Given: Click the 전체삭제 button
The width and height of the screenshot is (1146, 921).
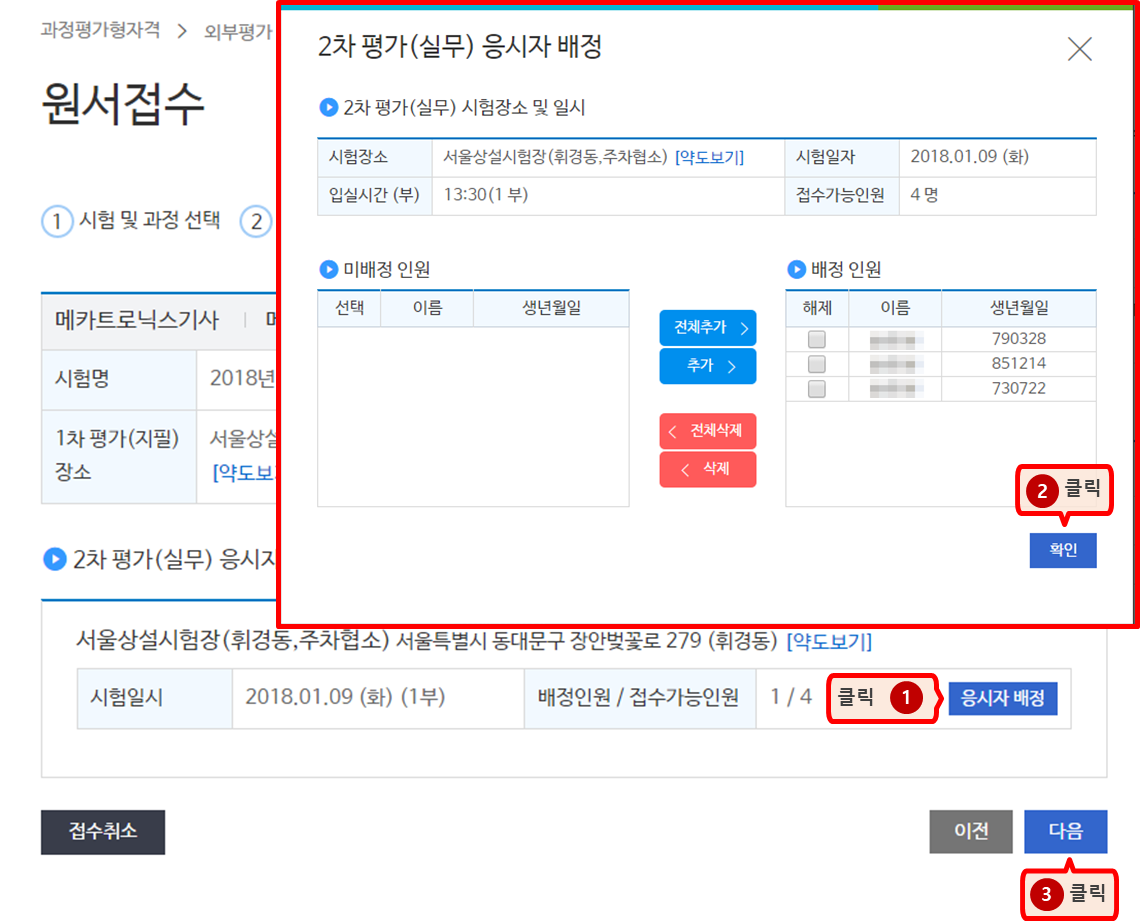Looking at the screenshot, I should point(707,431).
